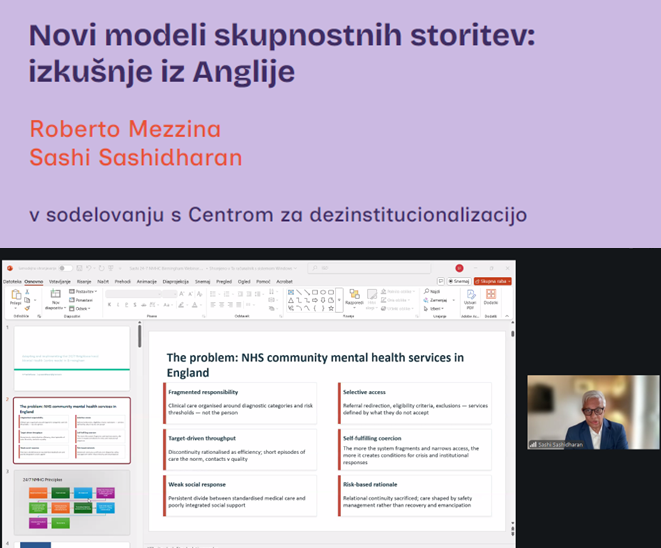This screenshot has height=548, width=661.
Task: Select the text box icon in the shapes gallery
Action: click(291, 292)
